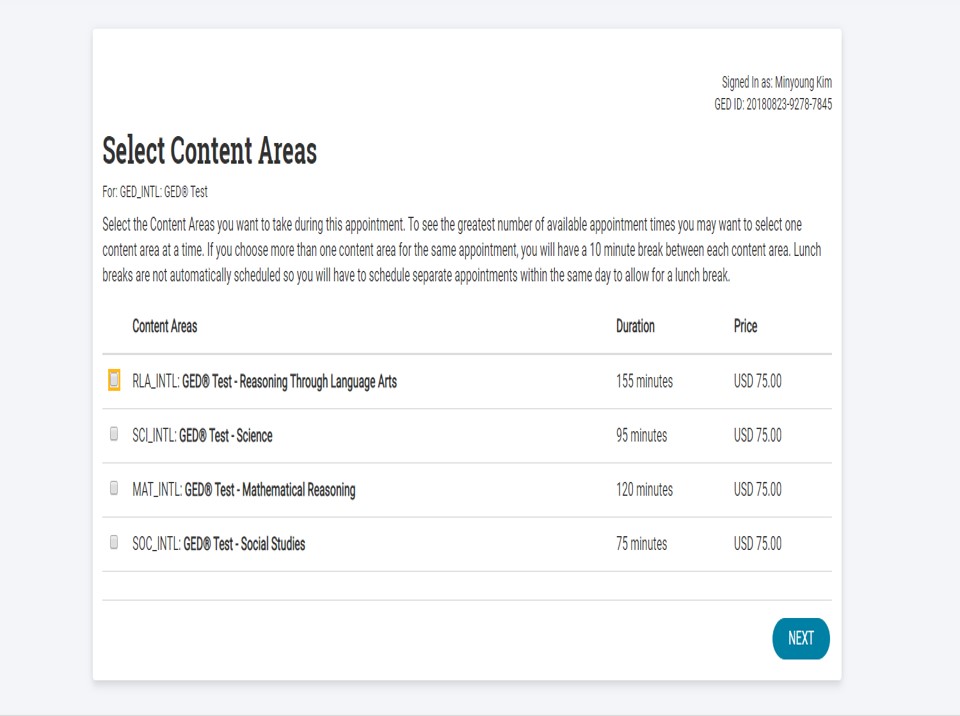Check the Reasoning Through Language Arts checkbox
Viewport: 960px width, 716px height.
coord(114,380)
